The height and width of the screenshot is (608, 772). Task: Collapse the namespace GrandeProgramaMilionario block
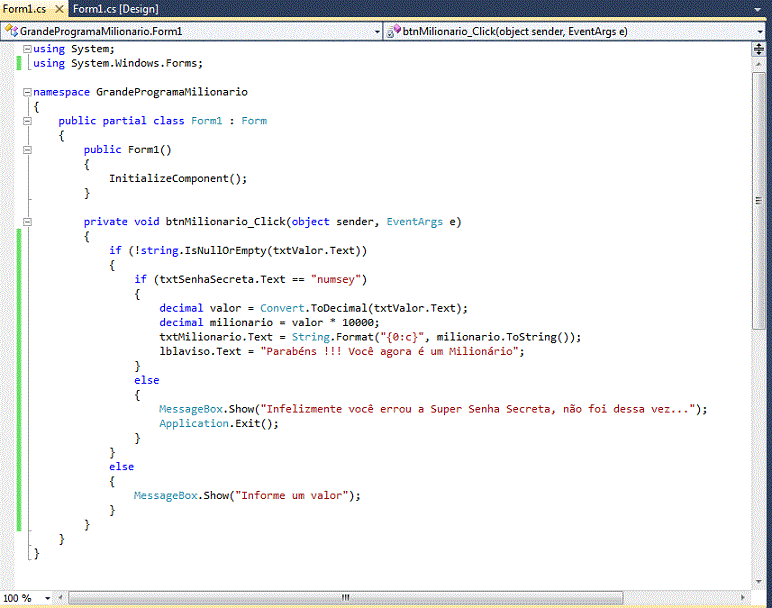click(28, 92)
